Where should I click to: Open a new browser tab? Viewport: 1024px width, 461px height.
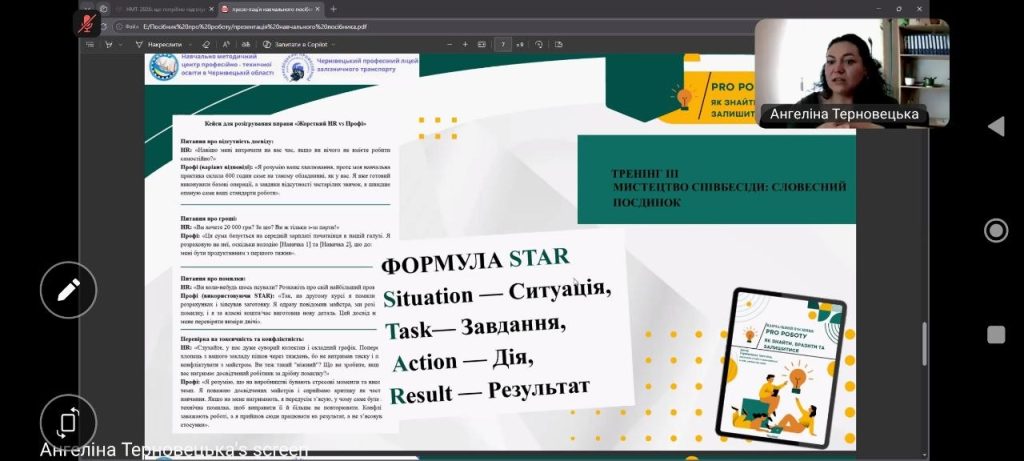click(333, 9)
